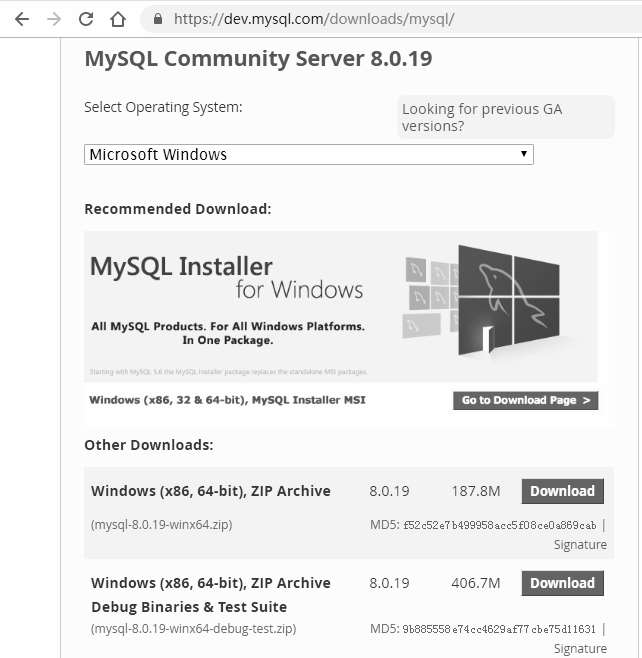This screenshot has height=658, width=642.
Task: Click the MD5 hash starting with f52c52e7
Action: pyautogui.click(x=500, y=525)
